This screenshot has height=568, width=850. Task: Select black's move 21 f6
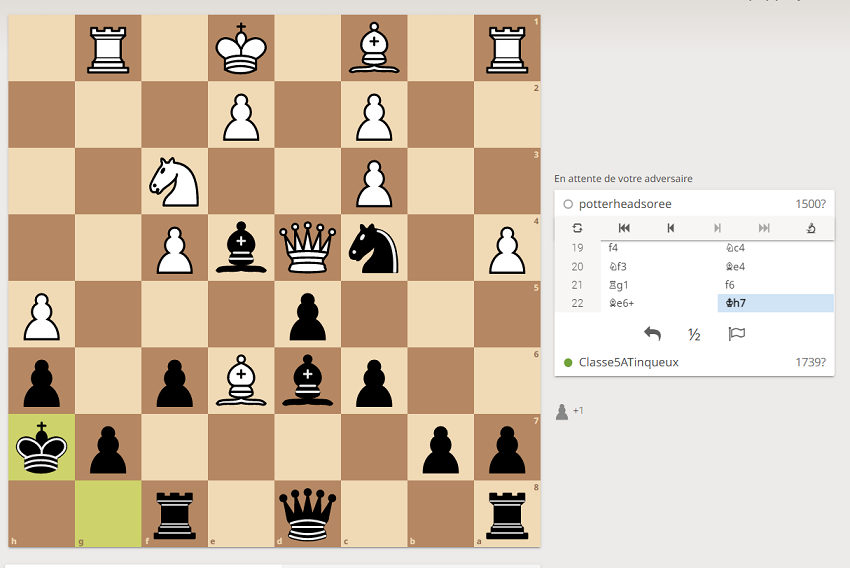[776, 285]
